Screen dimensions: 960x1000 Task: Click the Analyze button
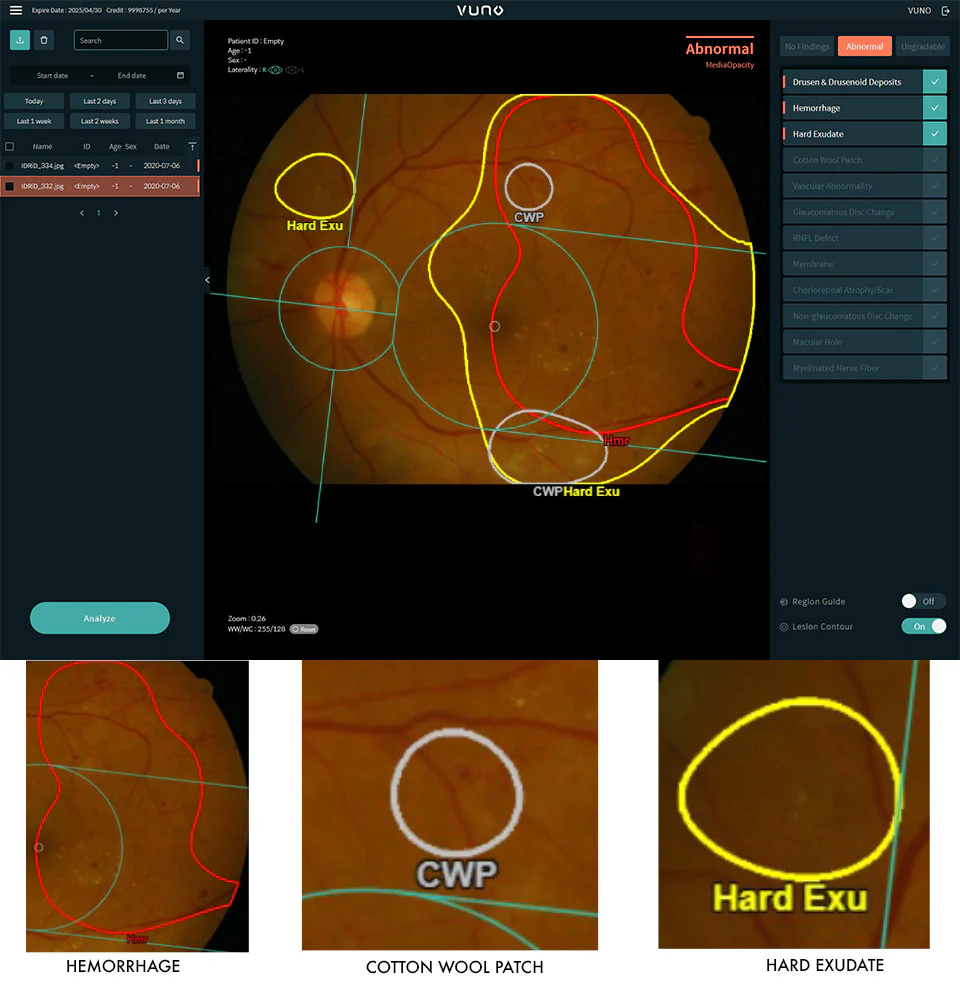click(100, 618)
